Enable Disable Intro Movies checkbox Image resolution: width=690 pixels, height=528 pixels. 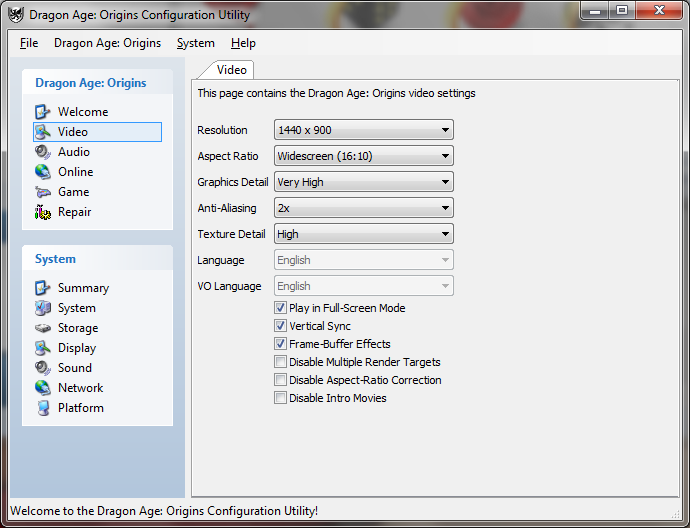point(280,398)
